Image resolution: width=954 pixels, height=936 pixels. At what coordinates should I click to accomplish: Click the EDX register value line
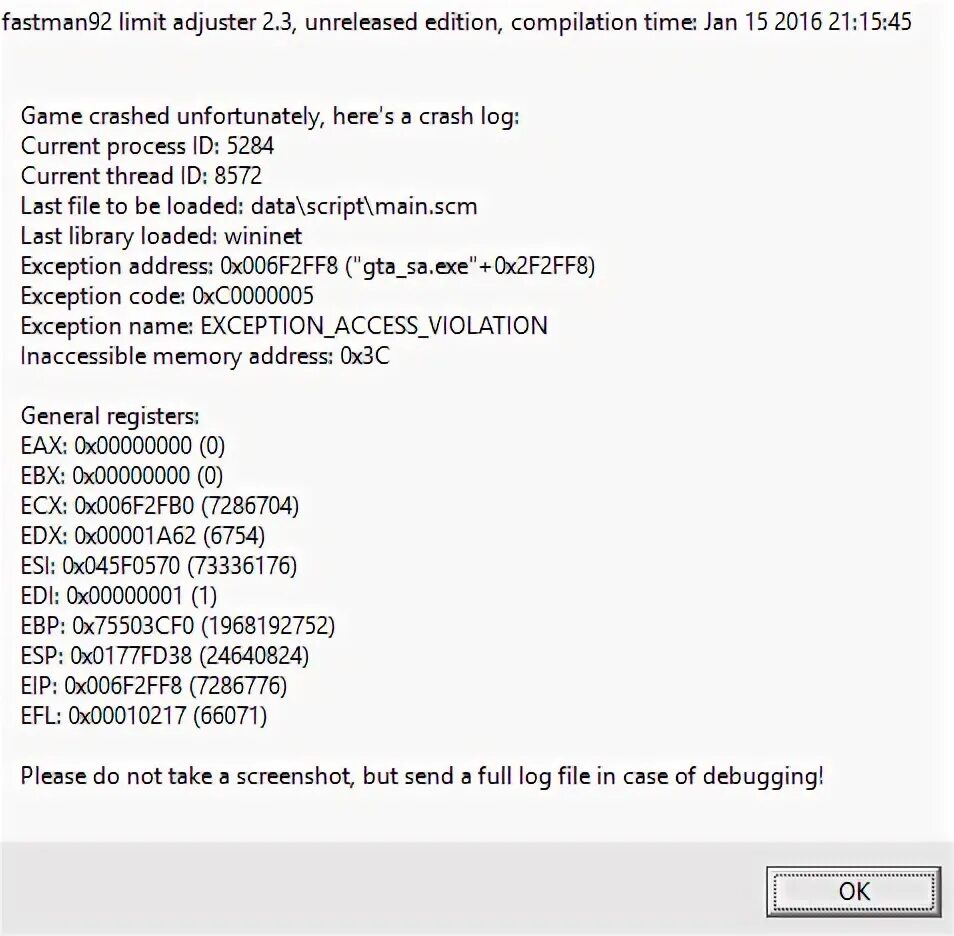click(x=143, y=536)
